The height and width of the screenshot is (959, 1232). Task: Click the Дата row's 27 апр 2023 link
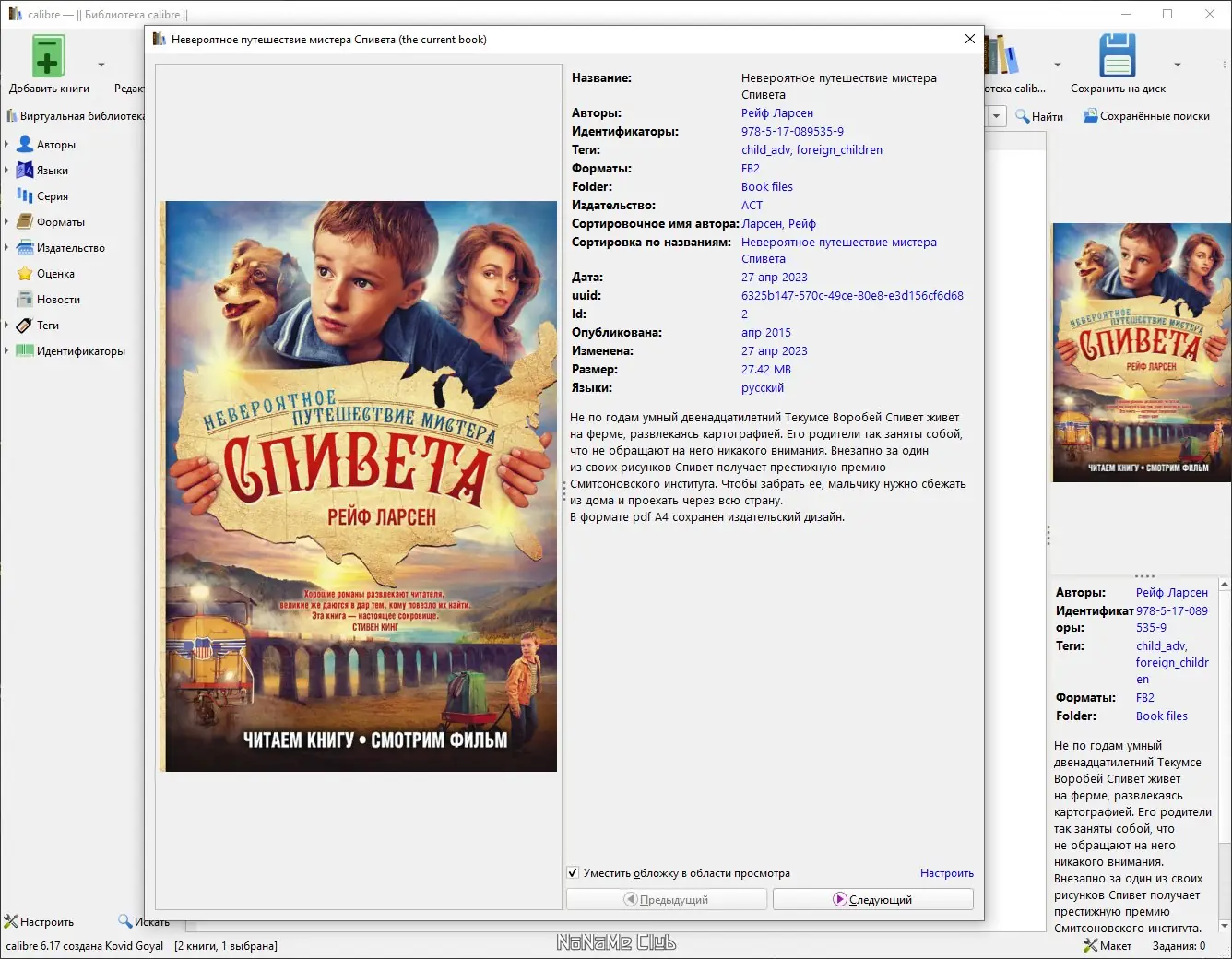click(x=775, y=277)
